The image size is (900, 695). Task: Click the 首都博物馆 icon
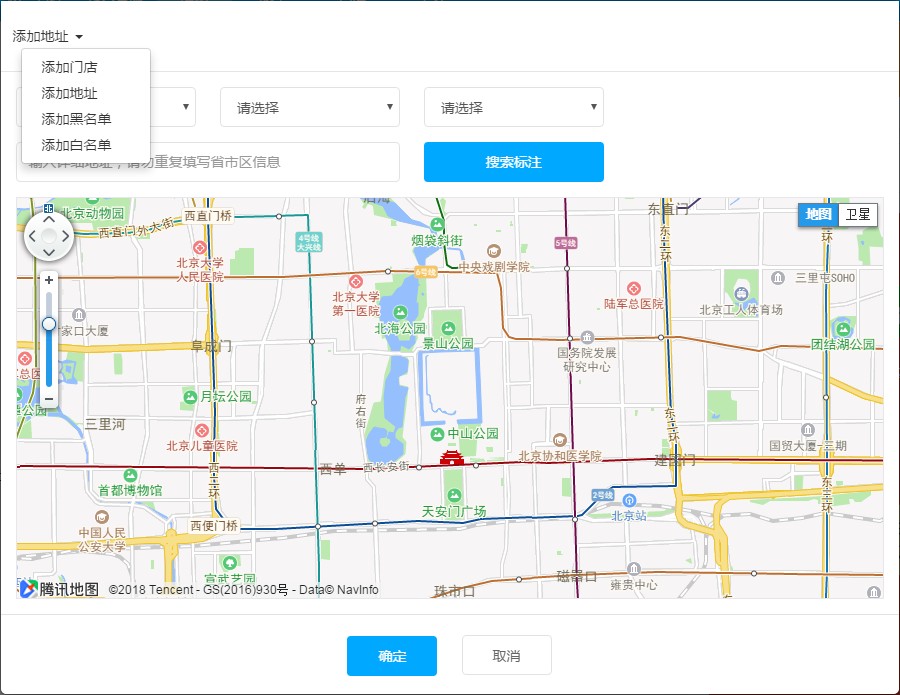tap(130, 475)
